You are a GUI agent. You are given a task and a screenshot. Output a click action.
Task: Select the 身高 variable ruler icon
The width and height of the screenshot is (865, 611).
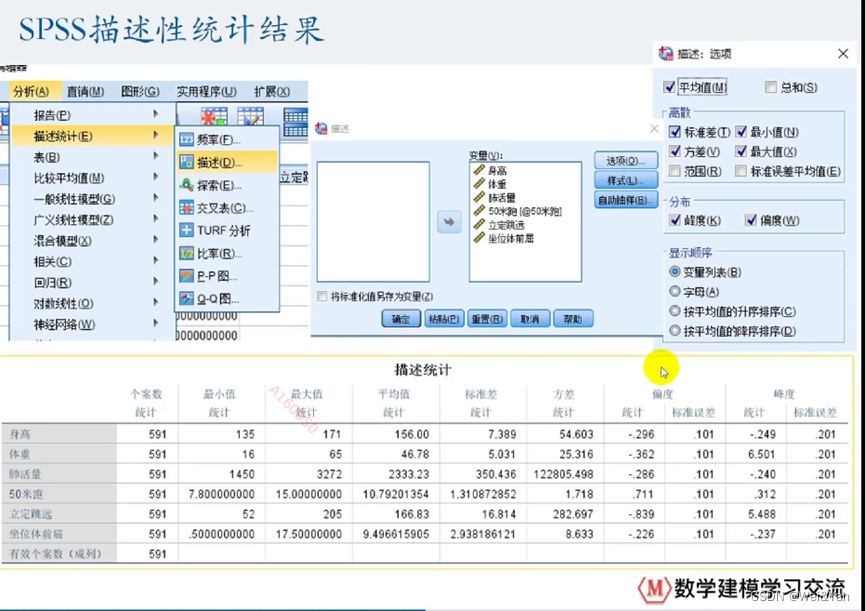[479, 170]
